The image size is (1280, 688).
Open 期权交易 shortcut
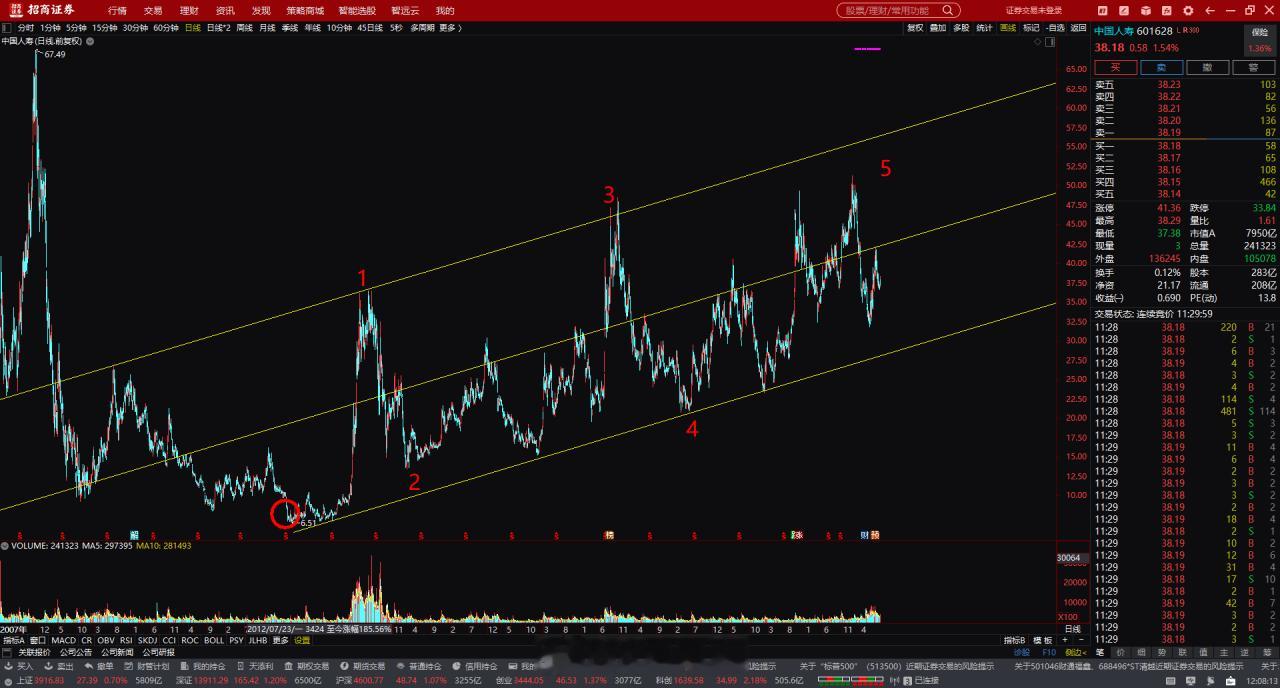tap(306, 666)
